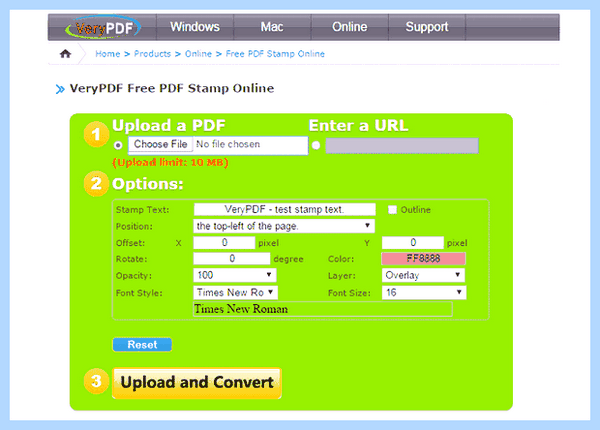Go to Home breadcrumb link

point(108,54)
